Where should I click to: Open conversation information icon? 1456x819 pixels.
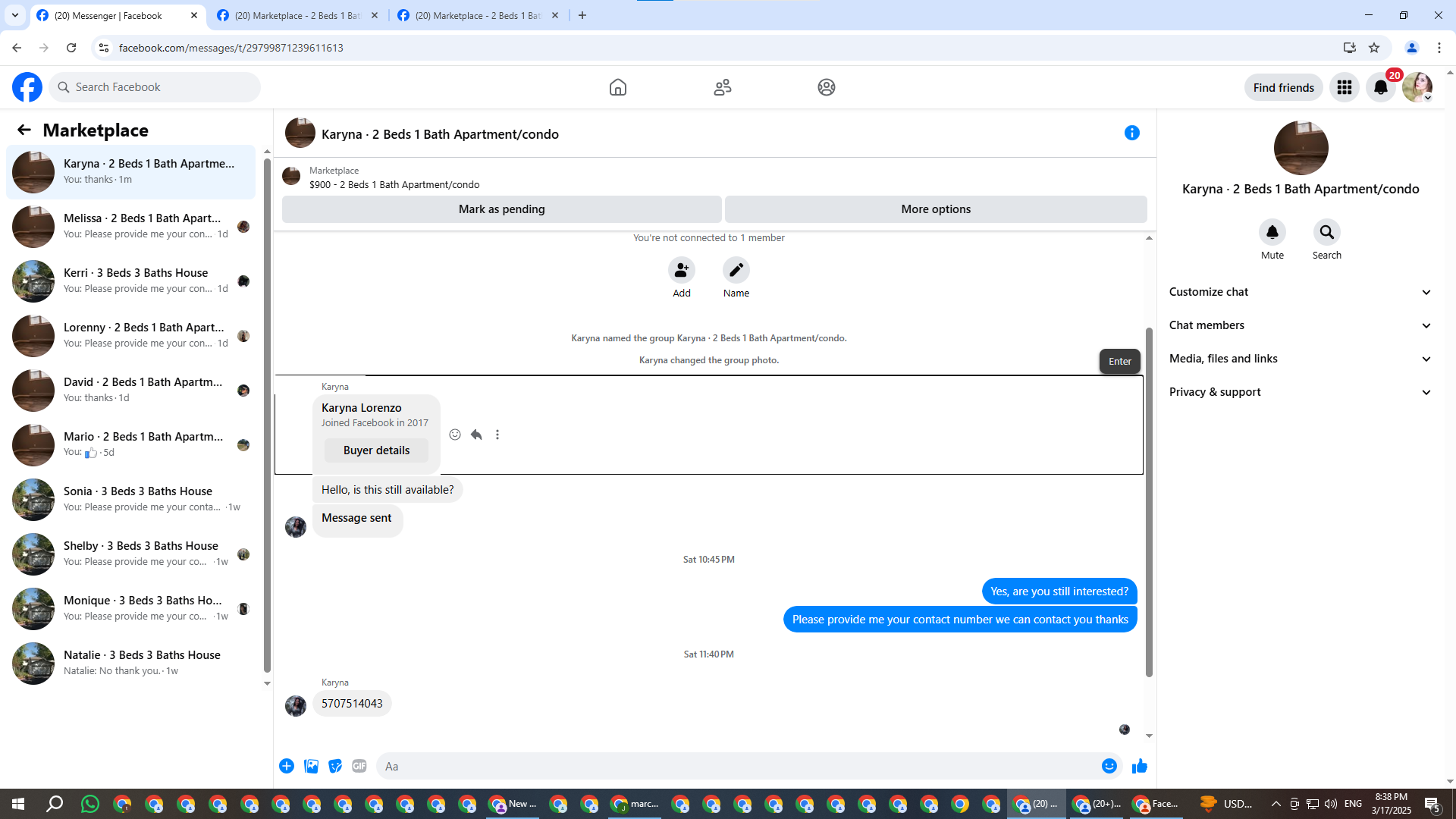[1132, 133]
